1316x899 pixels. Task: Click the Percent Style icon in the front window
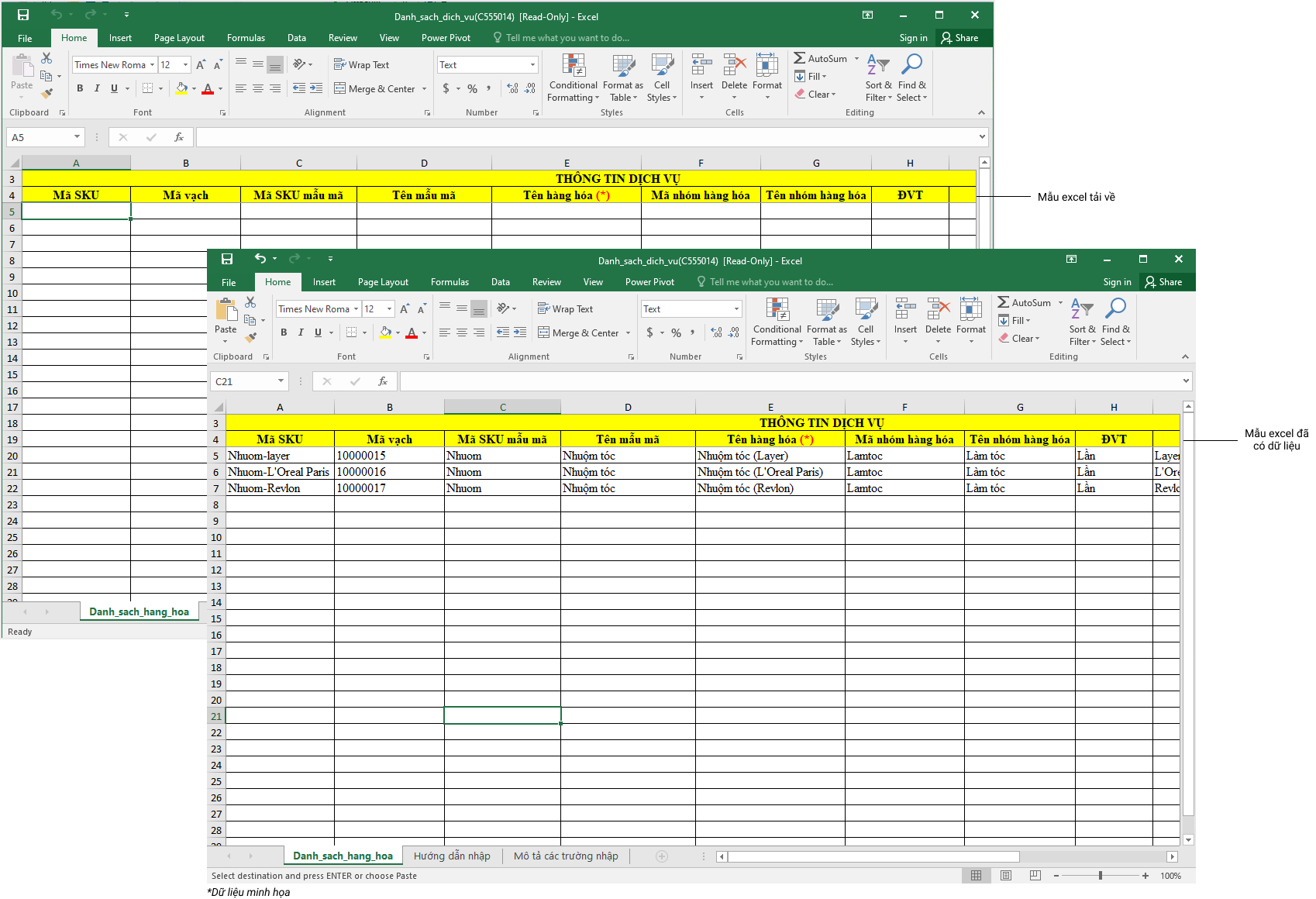tap(677, 332)
